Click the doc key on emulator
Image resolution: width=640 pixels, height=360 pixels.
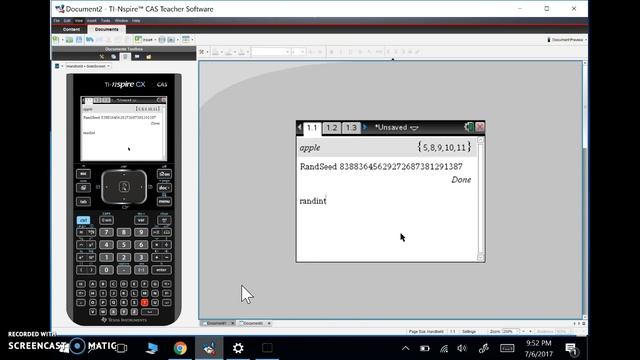[x=164, y=188]
